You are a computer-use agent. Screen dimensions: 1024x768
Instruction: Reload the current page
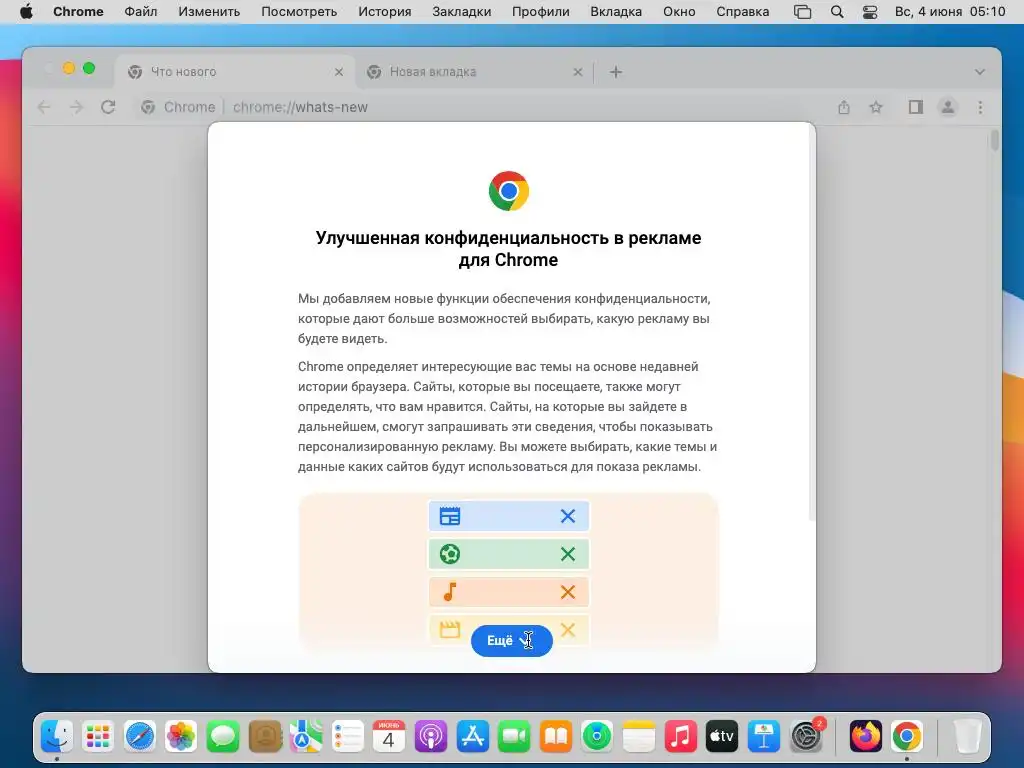pyautogui.click(x=108, y=107)
